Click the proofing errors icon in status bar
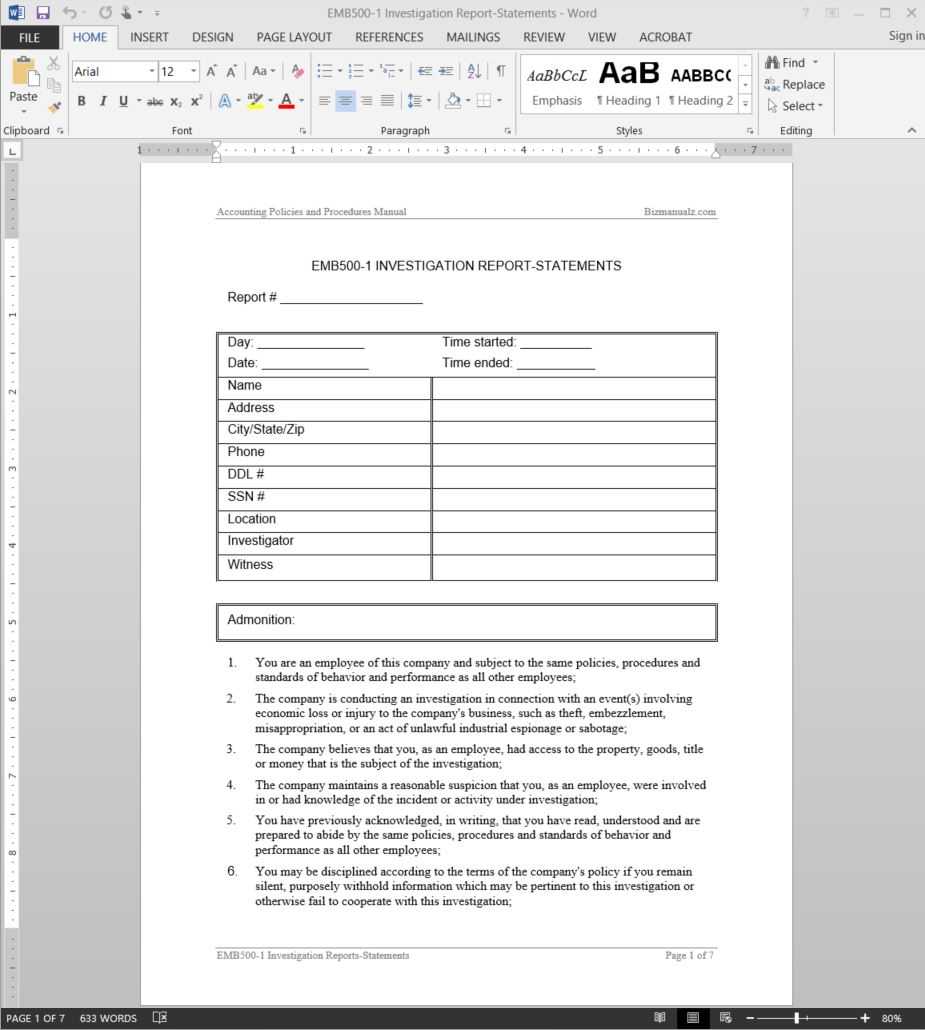 point(160,1018)
